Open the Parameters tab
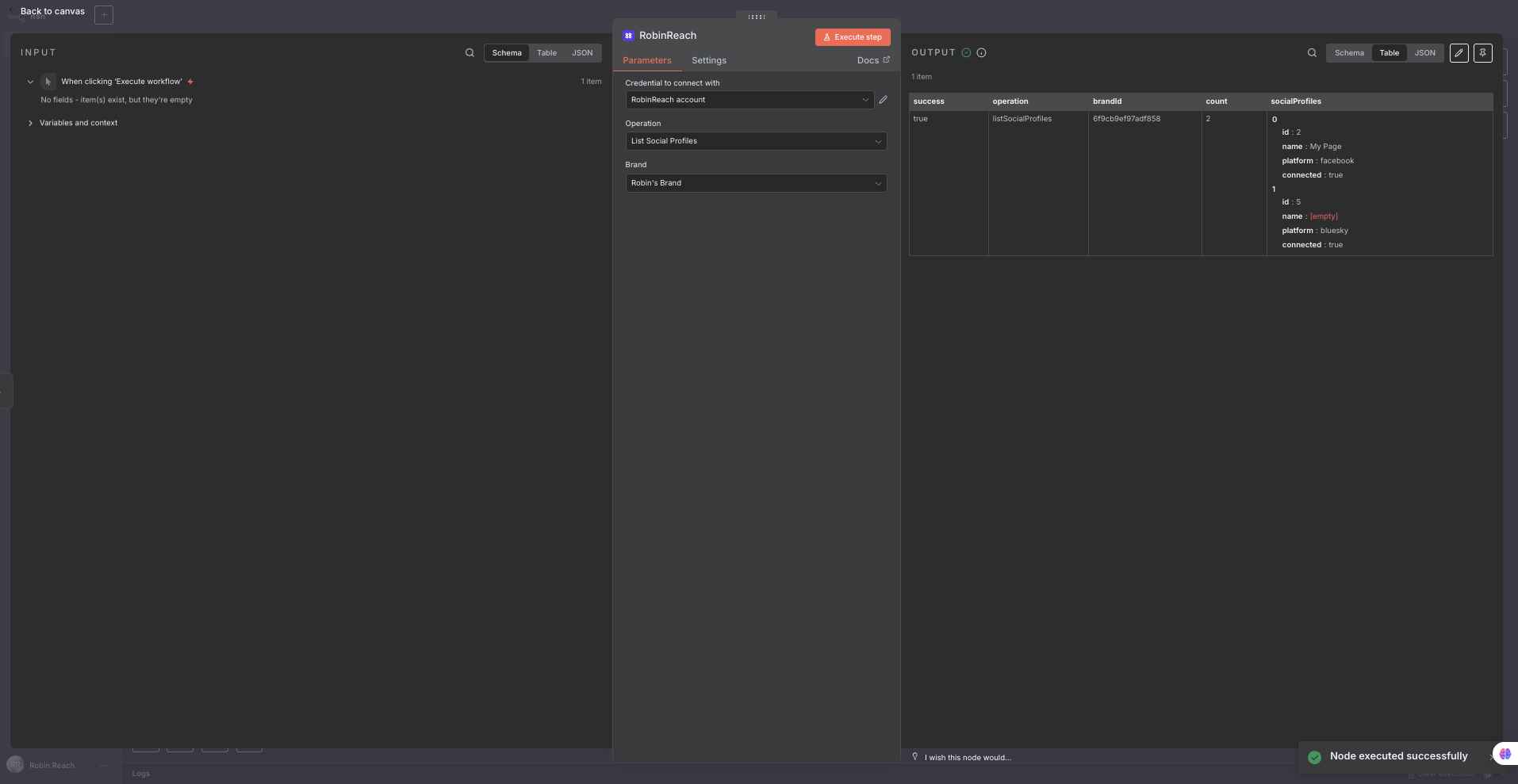1518x784 pixels. (647, 61)
